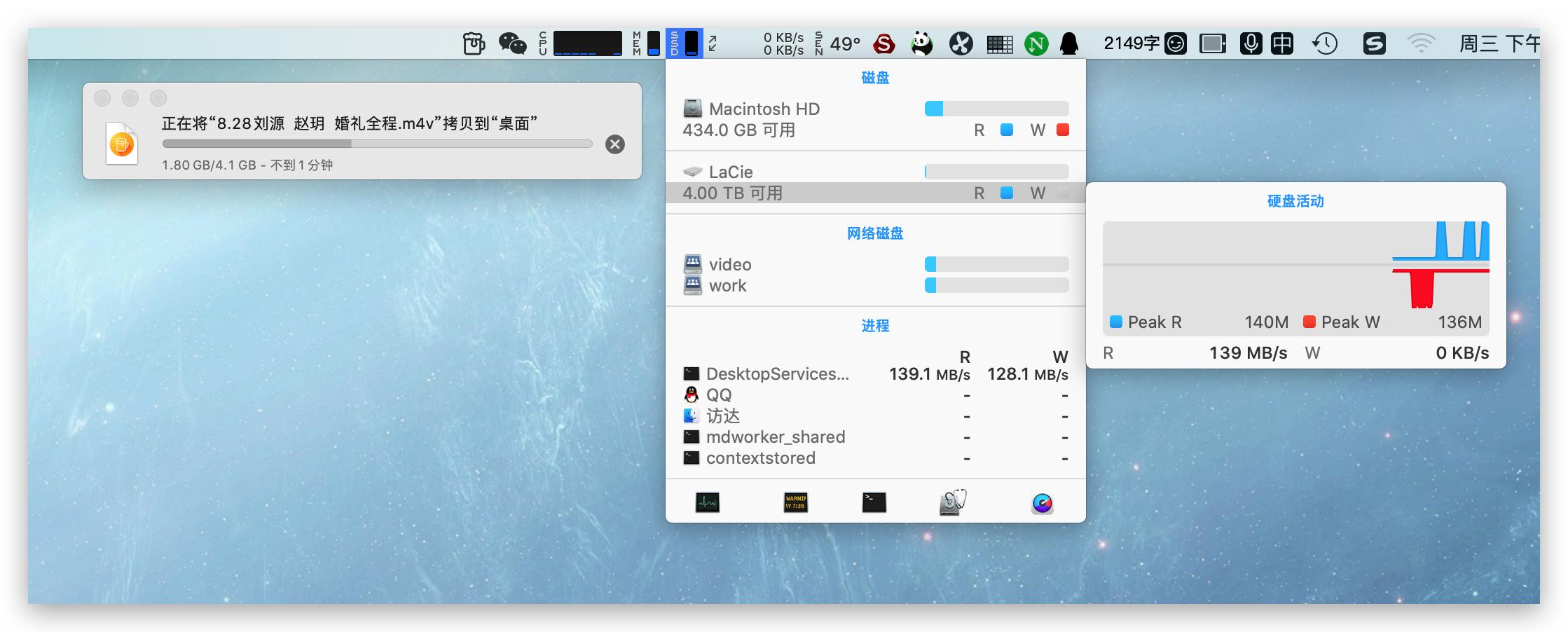The image size is (1568, 632).
Task: Open the 49° temperature sensor display
Action: [x=844, y=43]
